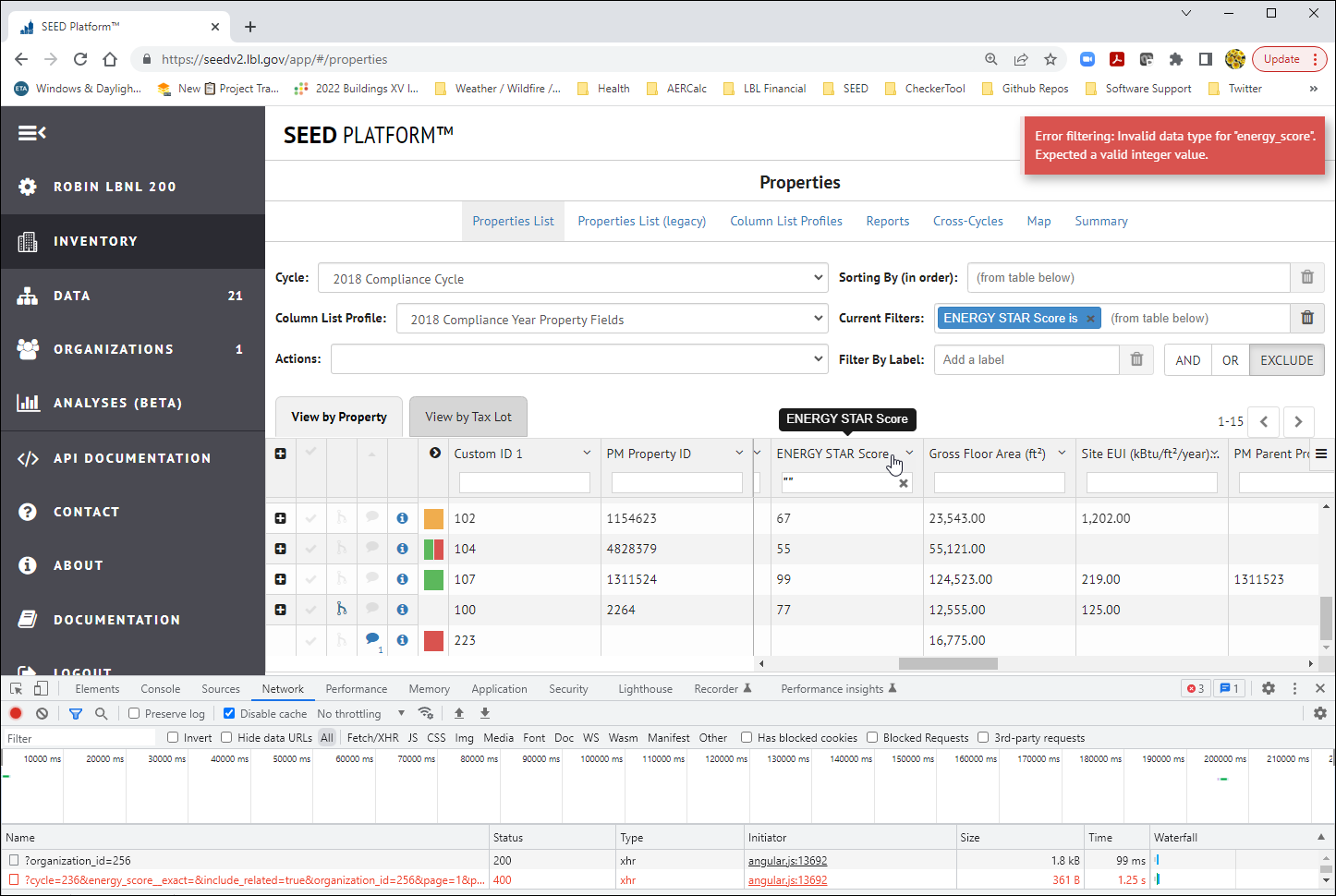Image resolution: width=1336 pixels, height=896 pixels.
Task: Enable Has blocked cookies filter
Action: 747,737
